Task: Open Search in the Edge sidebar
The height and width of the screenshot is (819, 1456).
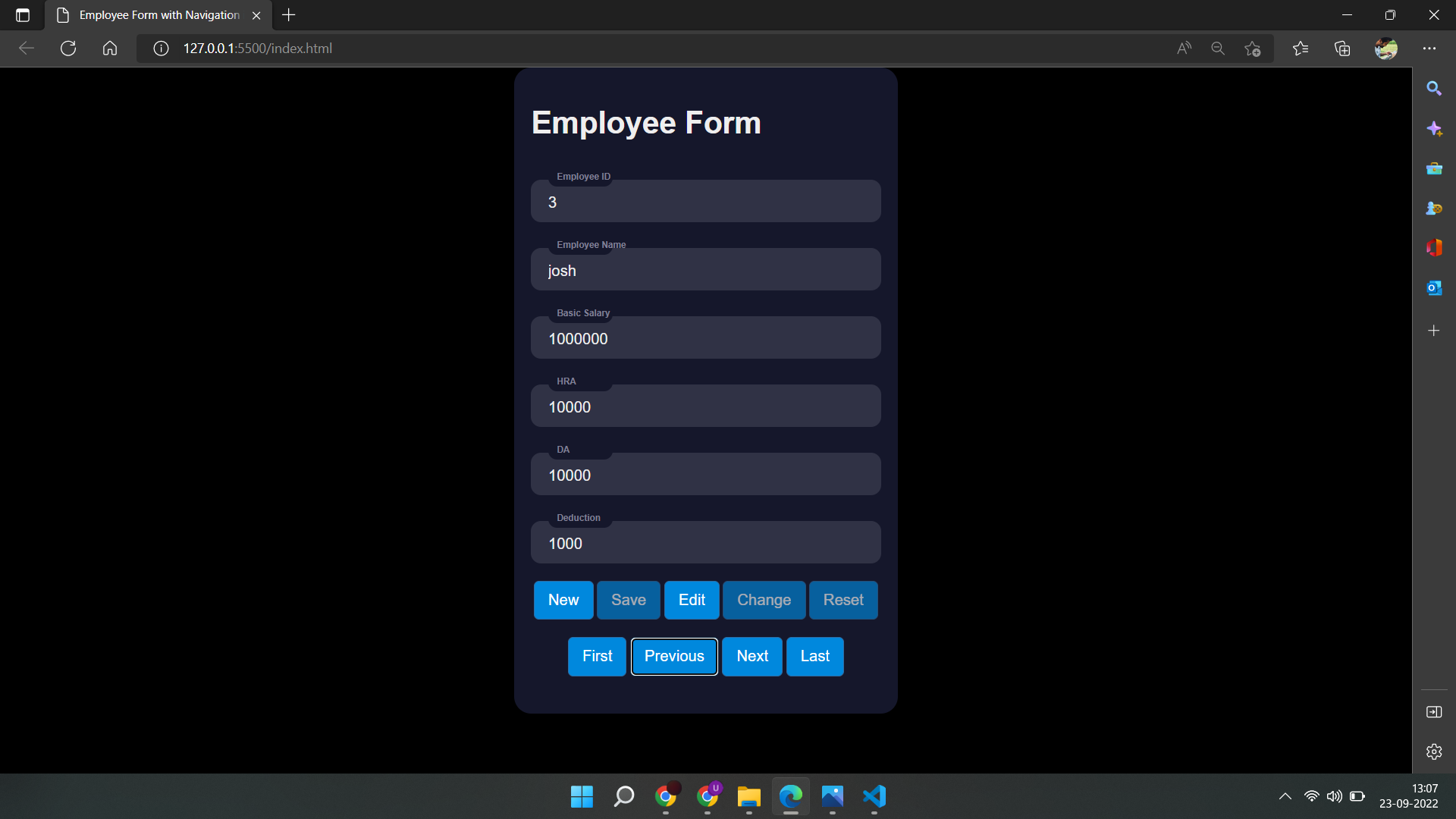Action: tap(1434, 88)
